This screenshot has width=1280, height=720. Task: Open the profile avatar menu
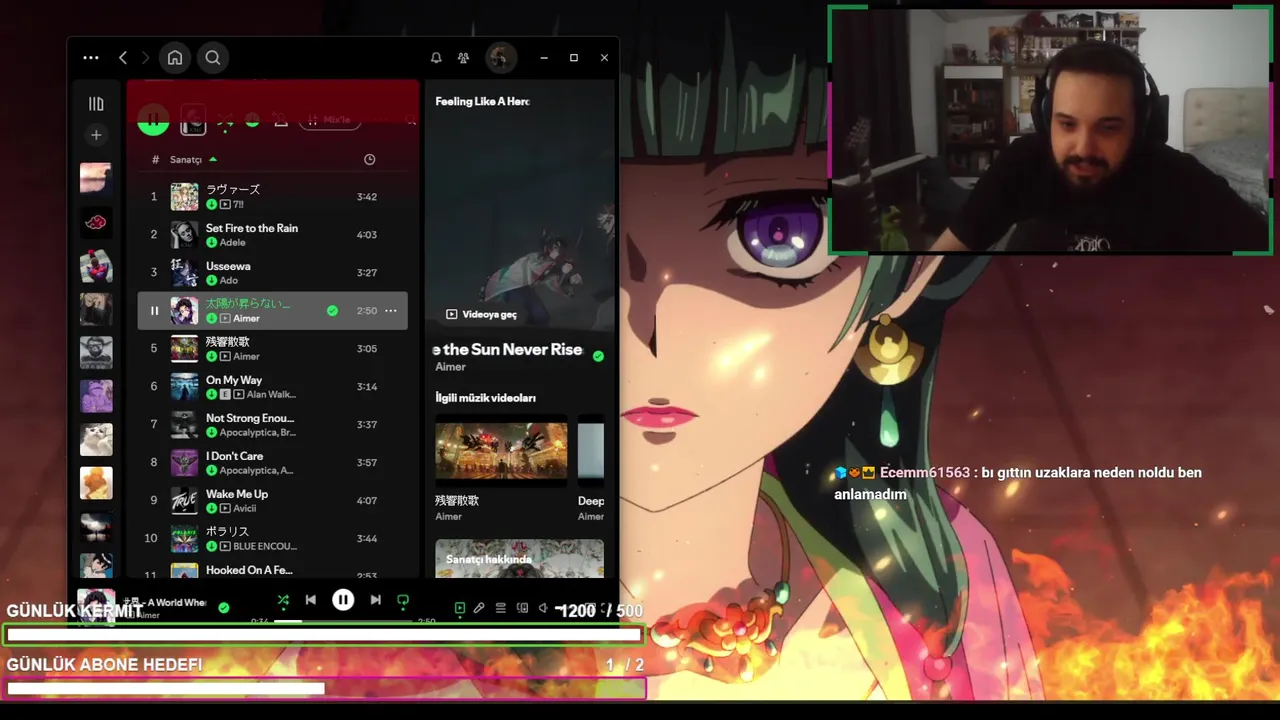coord(501,58)
